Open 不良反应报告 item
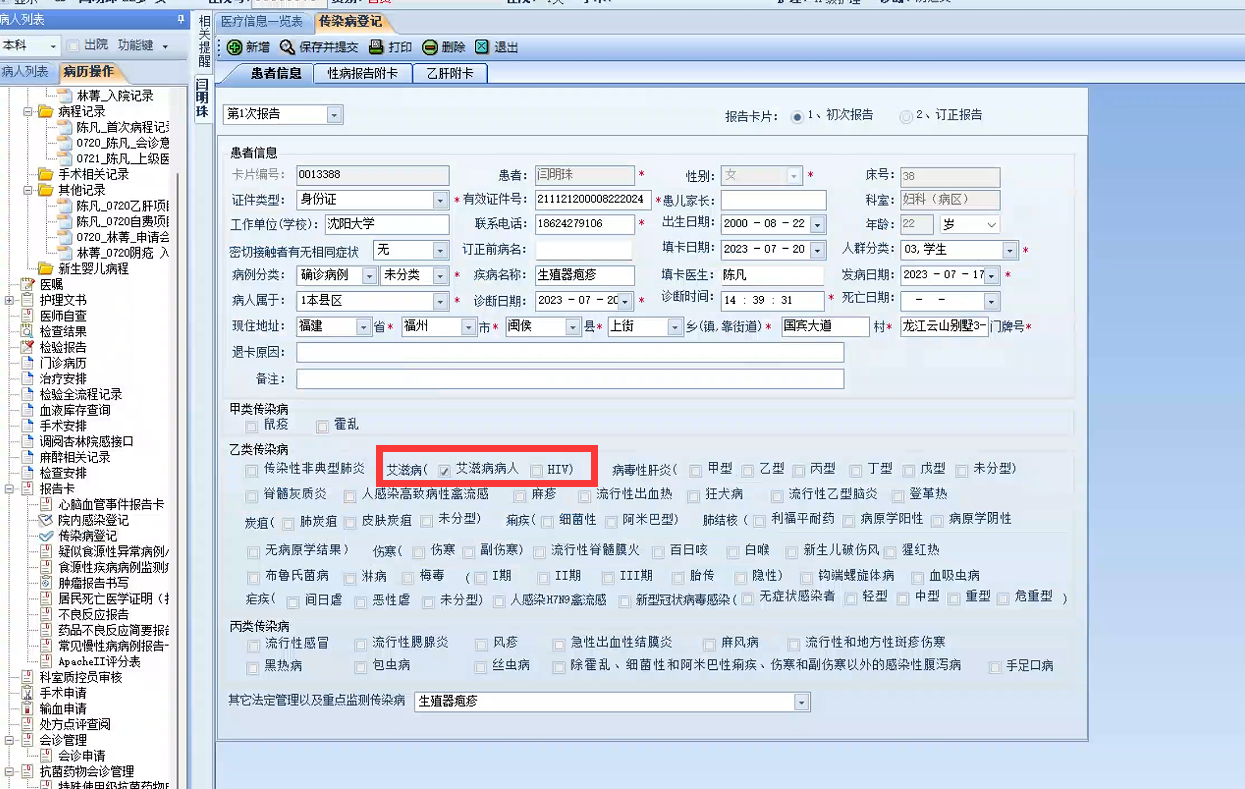 pyautogui.click(x=93, y=614)
